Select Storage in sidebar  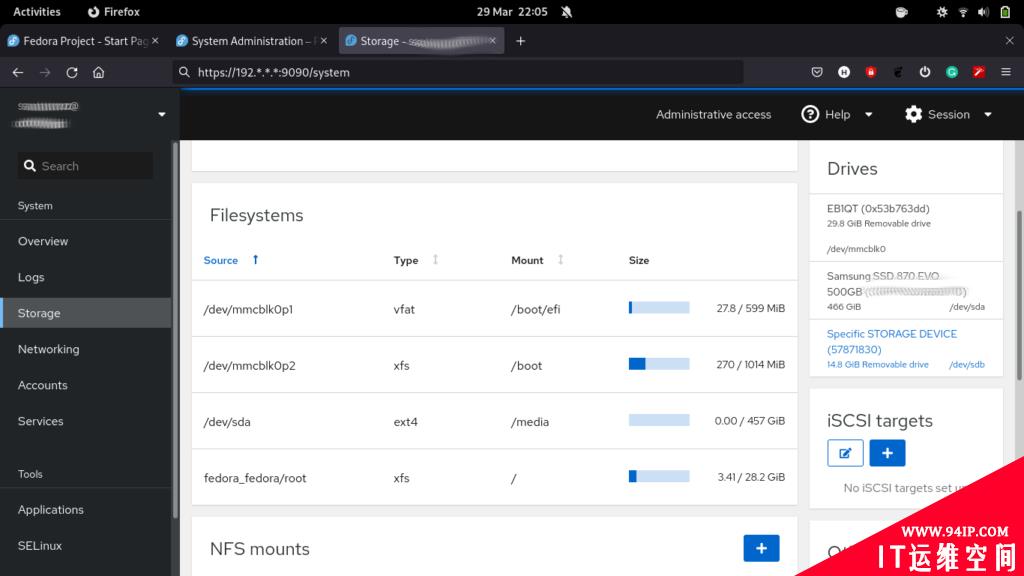(86, 313)
